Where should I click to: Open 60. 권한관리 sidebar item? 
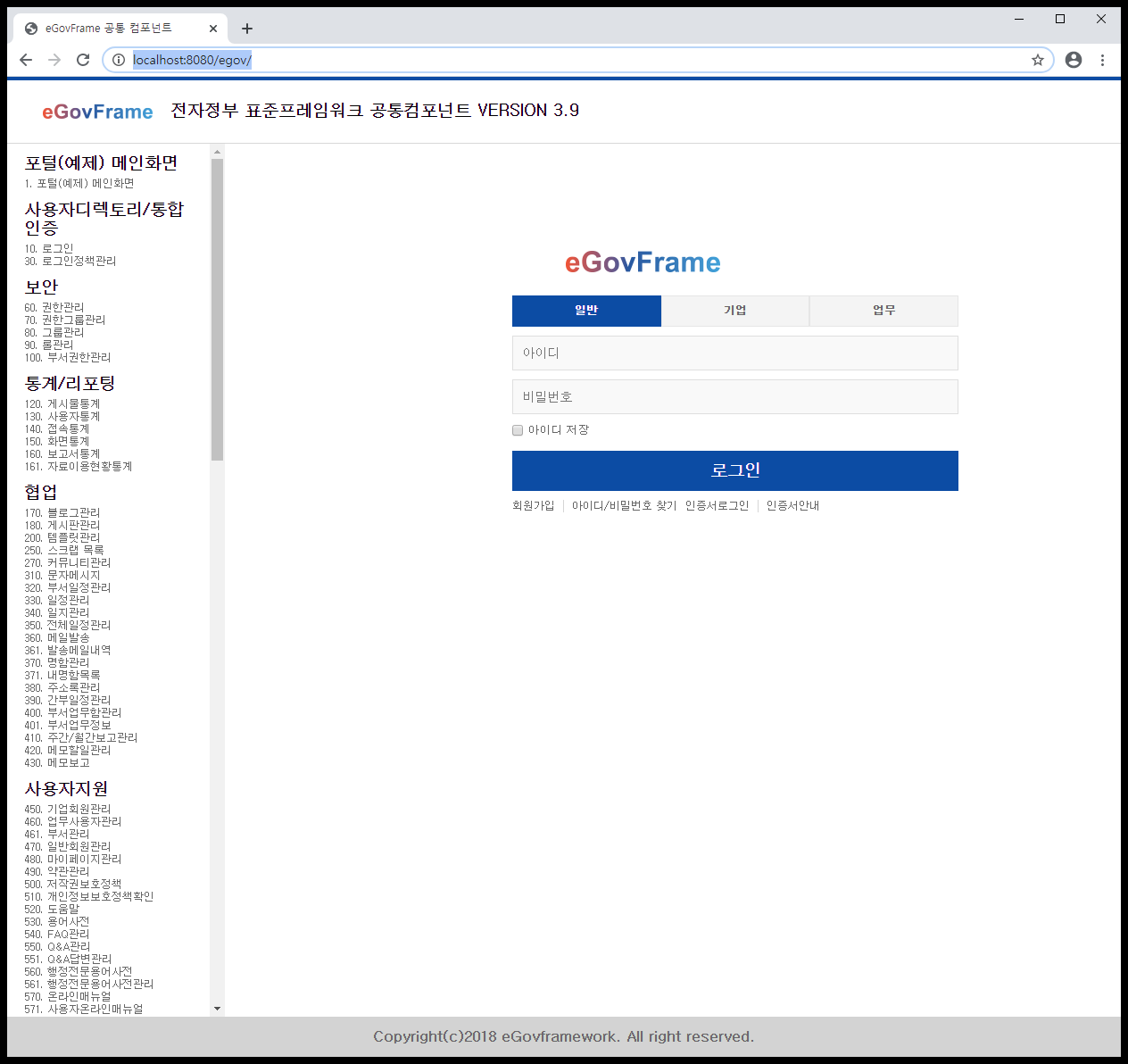point(54,307)
